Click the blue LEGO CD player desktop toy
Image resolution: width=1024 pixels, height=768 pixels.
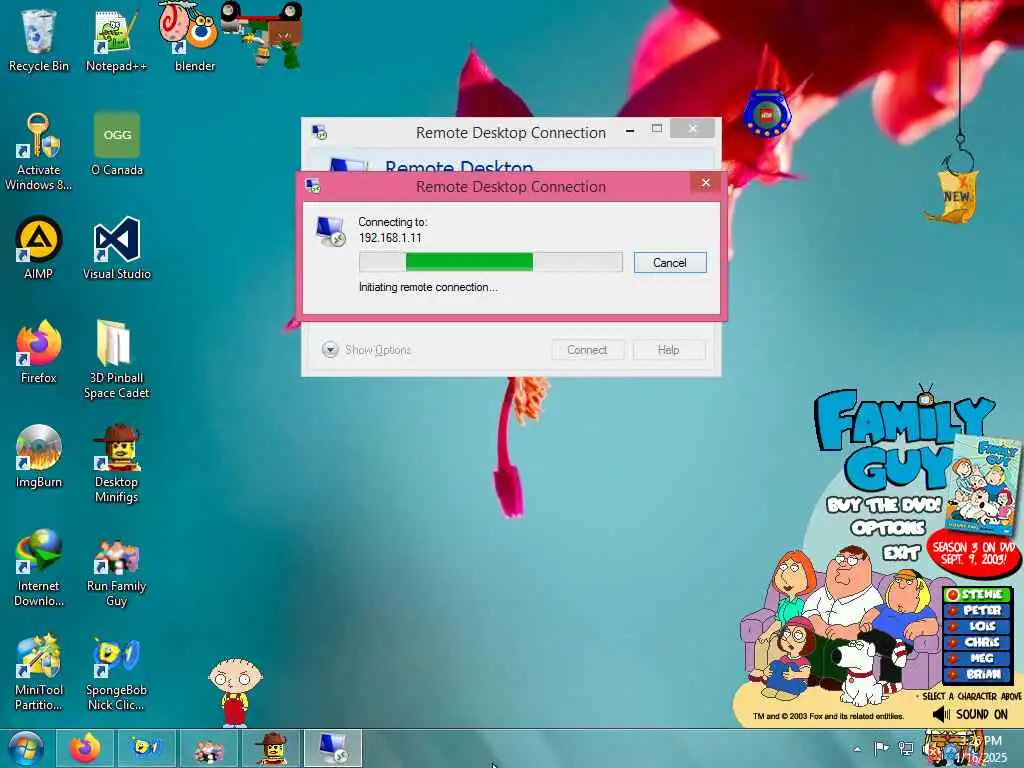coord(766,114)
